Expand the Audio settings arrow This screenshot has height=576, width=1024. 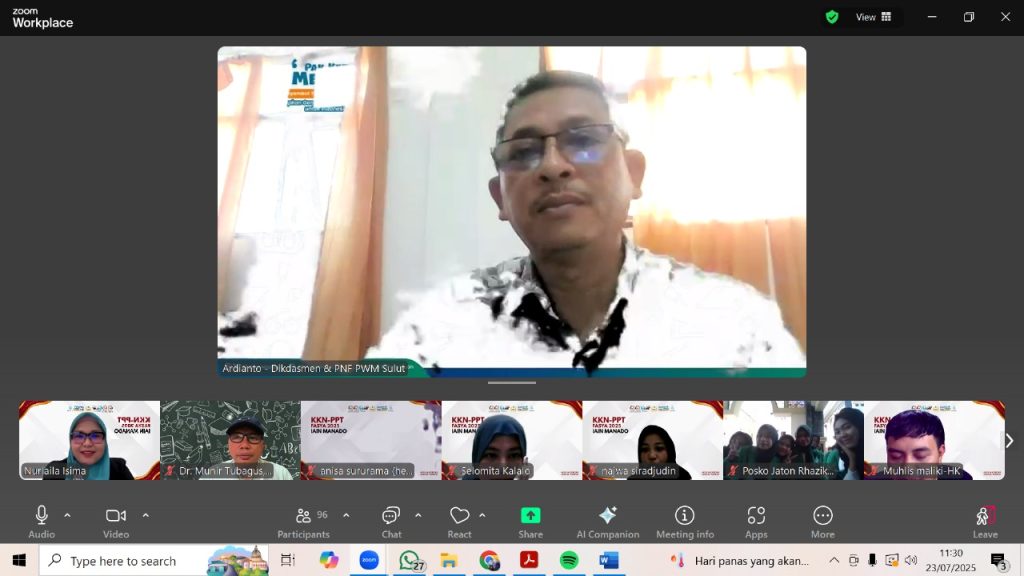pyautogui.click(x=68, y=515)
